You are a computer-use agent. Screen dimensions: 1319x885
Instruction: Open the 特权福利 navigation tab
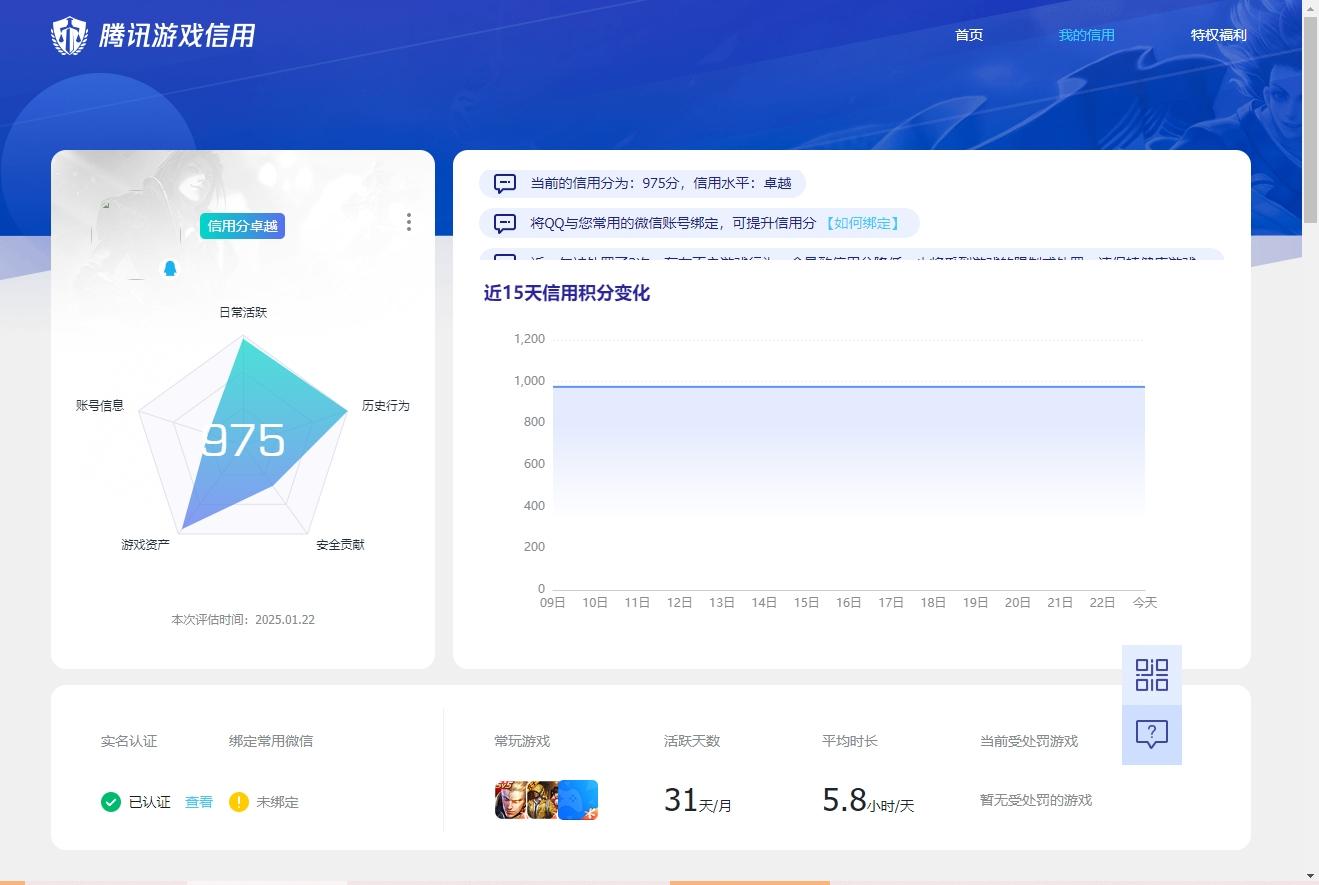click(x=1219, y=35)
